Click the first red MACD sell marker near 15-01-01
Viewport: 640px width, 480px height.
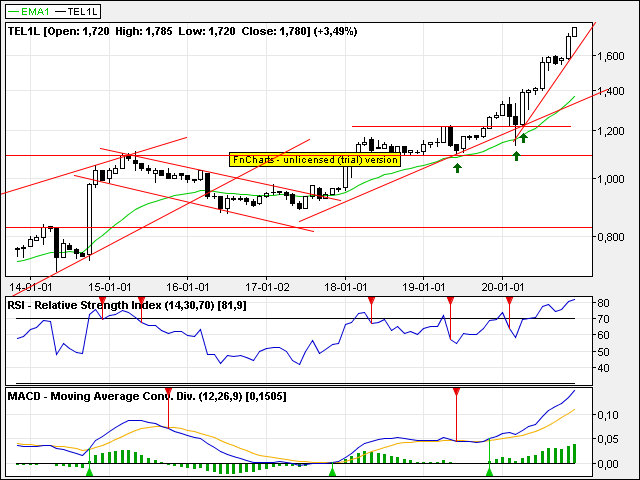pos(168,392)
